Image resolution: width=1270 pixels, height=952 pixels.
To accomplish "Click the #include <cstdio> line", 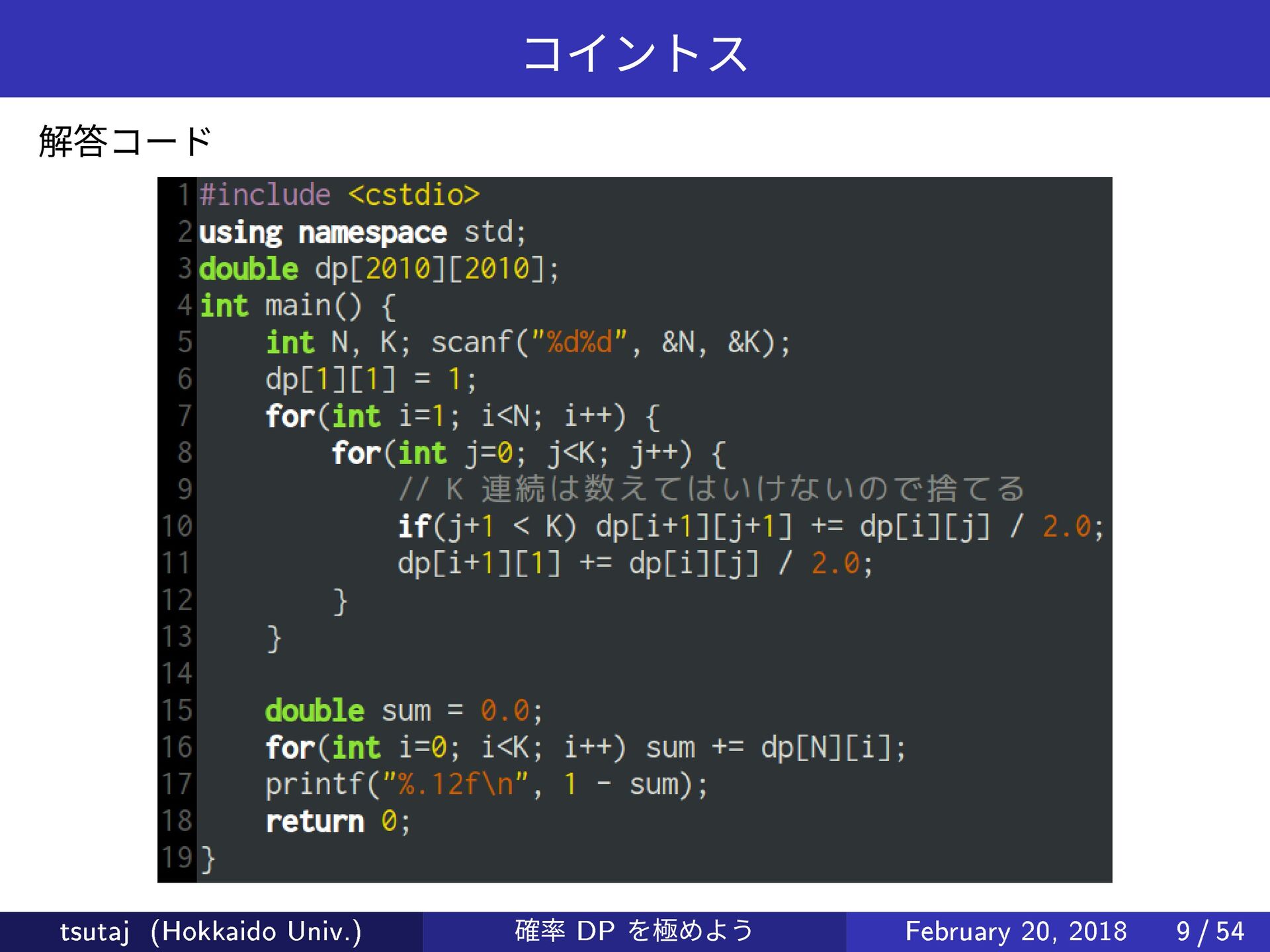I will pos(339,195).
